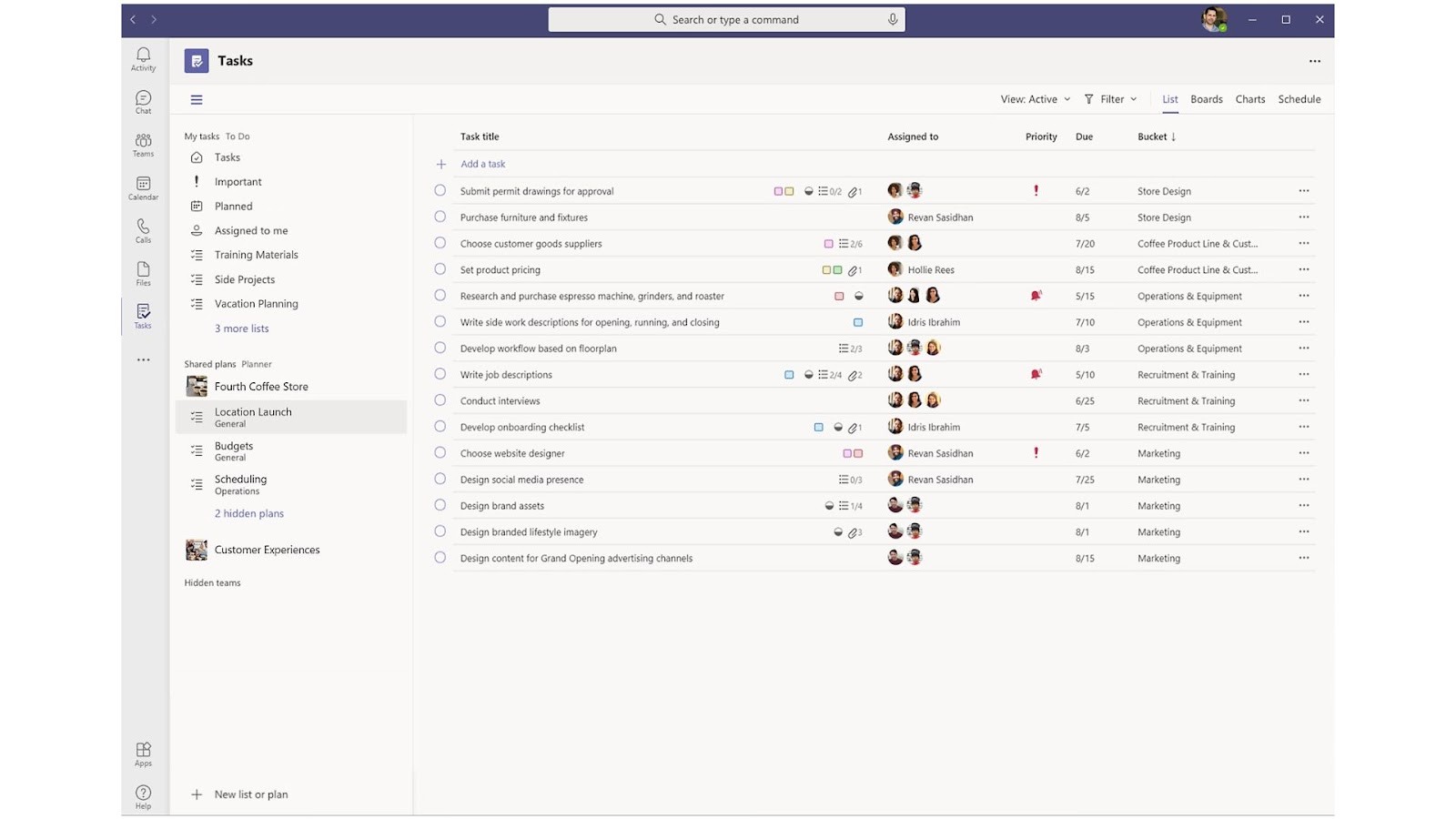The width and height of the screenshot is (1456, 819).
Task: Open the Activity feed
Action: pyautogui.click(x=143, y=57)
